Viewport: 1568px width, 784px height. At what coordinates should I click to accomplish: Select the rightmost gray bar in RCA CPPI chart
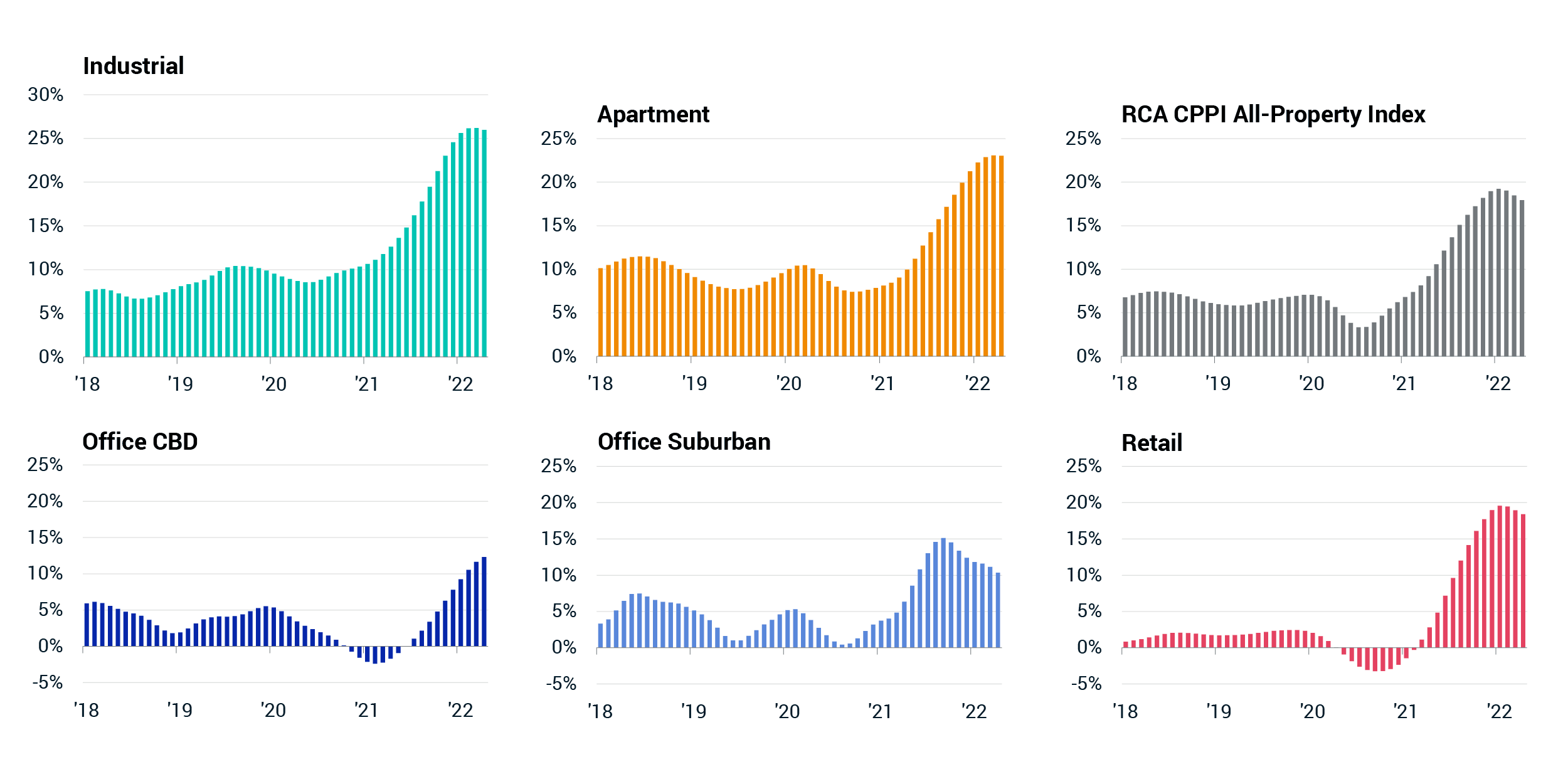tap(1522, 278)
